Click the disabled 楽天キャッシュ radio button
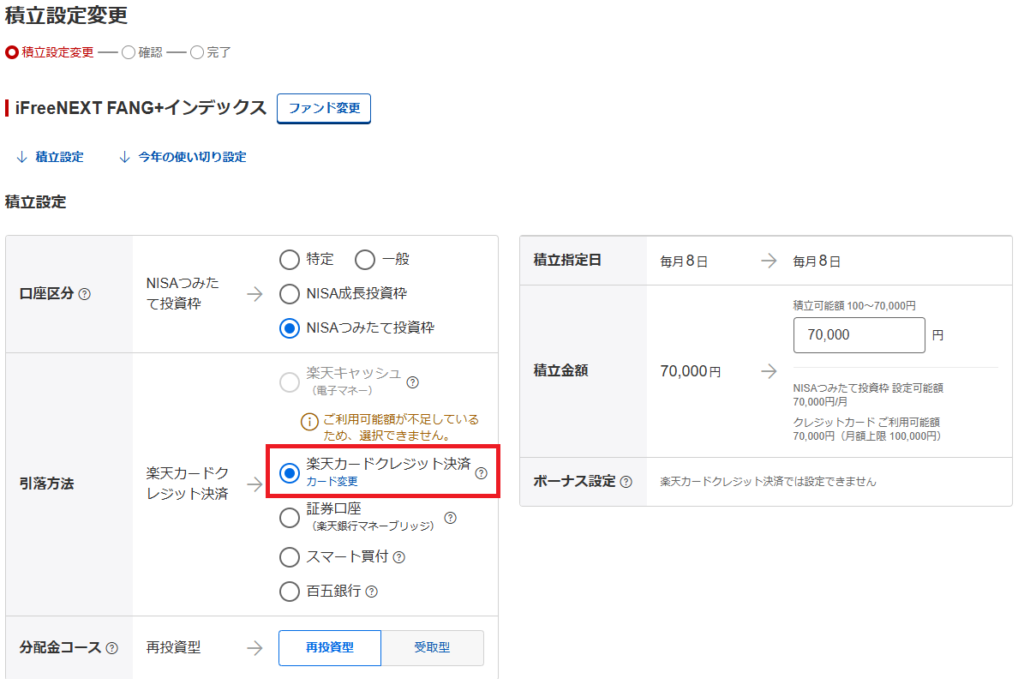This screenshot has height=679, width=1024. pyautogui.click(x=289, y=382)
